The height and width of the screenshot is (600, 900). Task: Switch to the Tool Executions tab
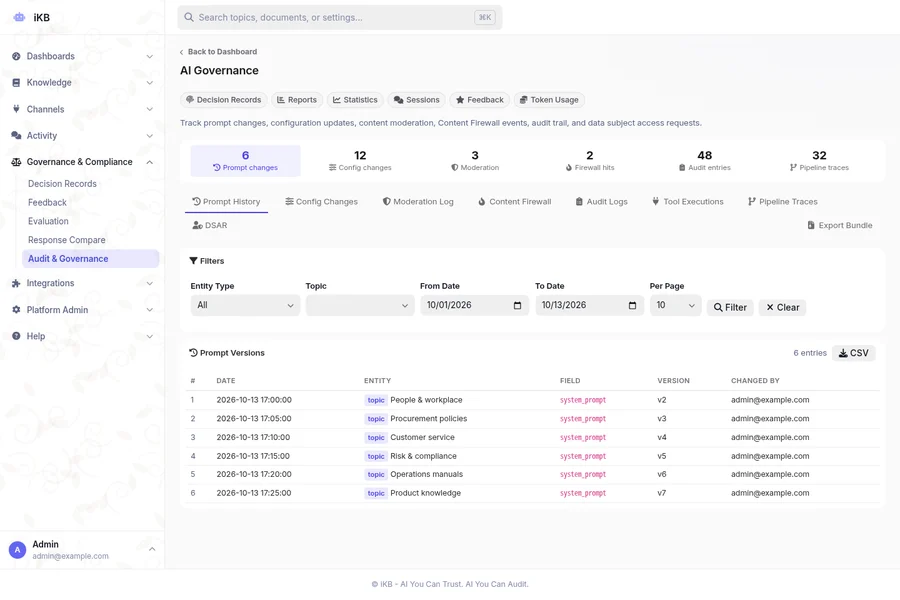(688, 202)
